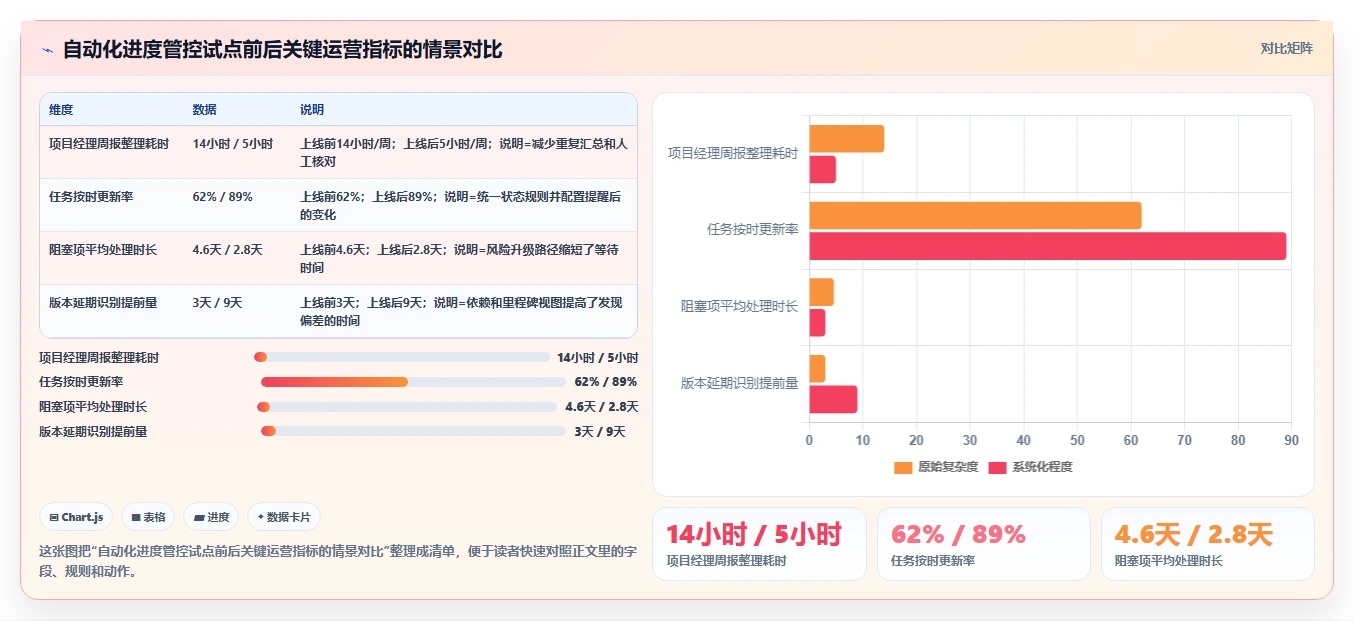Click the red bar for 项目经理周报整理耗时
This screenshot has height=621, width=1354.
click(x=823, y=169)
